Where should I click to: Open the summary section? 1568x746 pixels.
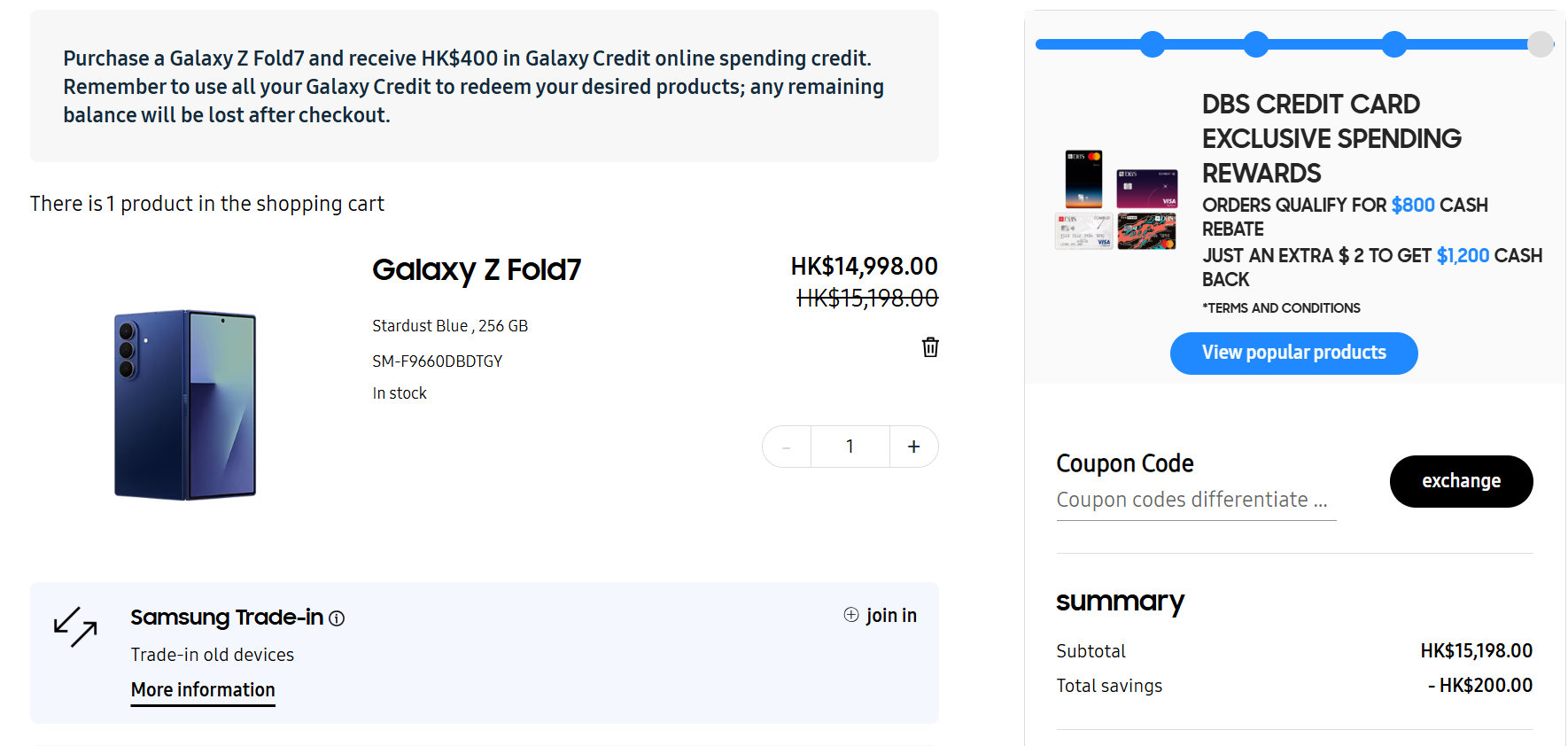coord(1120,602)
